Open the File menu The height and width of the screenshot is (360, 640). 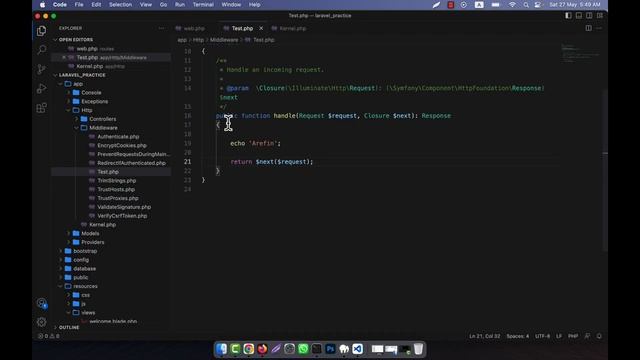point(79,5)
